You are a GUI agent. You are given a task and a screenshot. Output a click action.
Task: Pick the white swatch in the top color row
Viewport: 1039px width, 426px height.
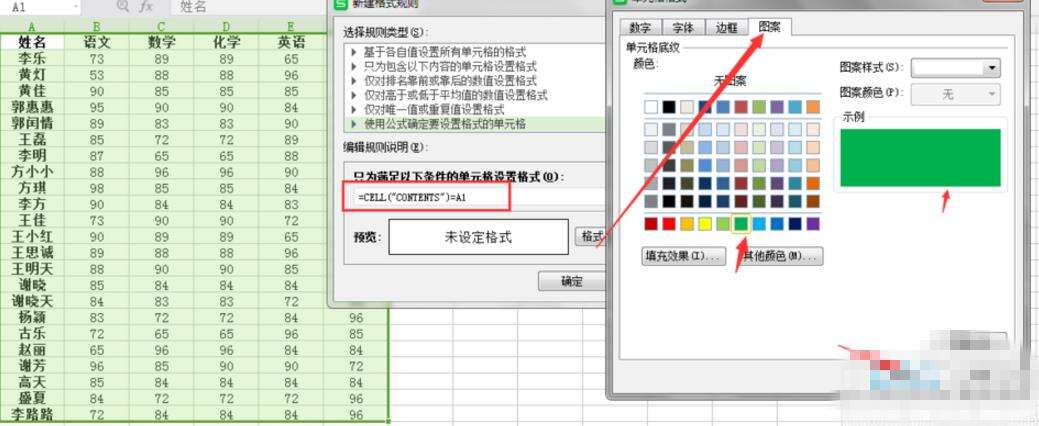point(651,107)
